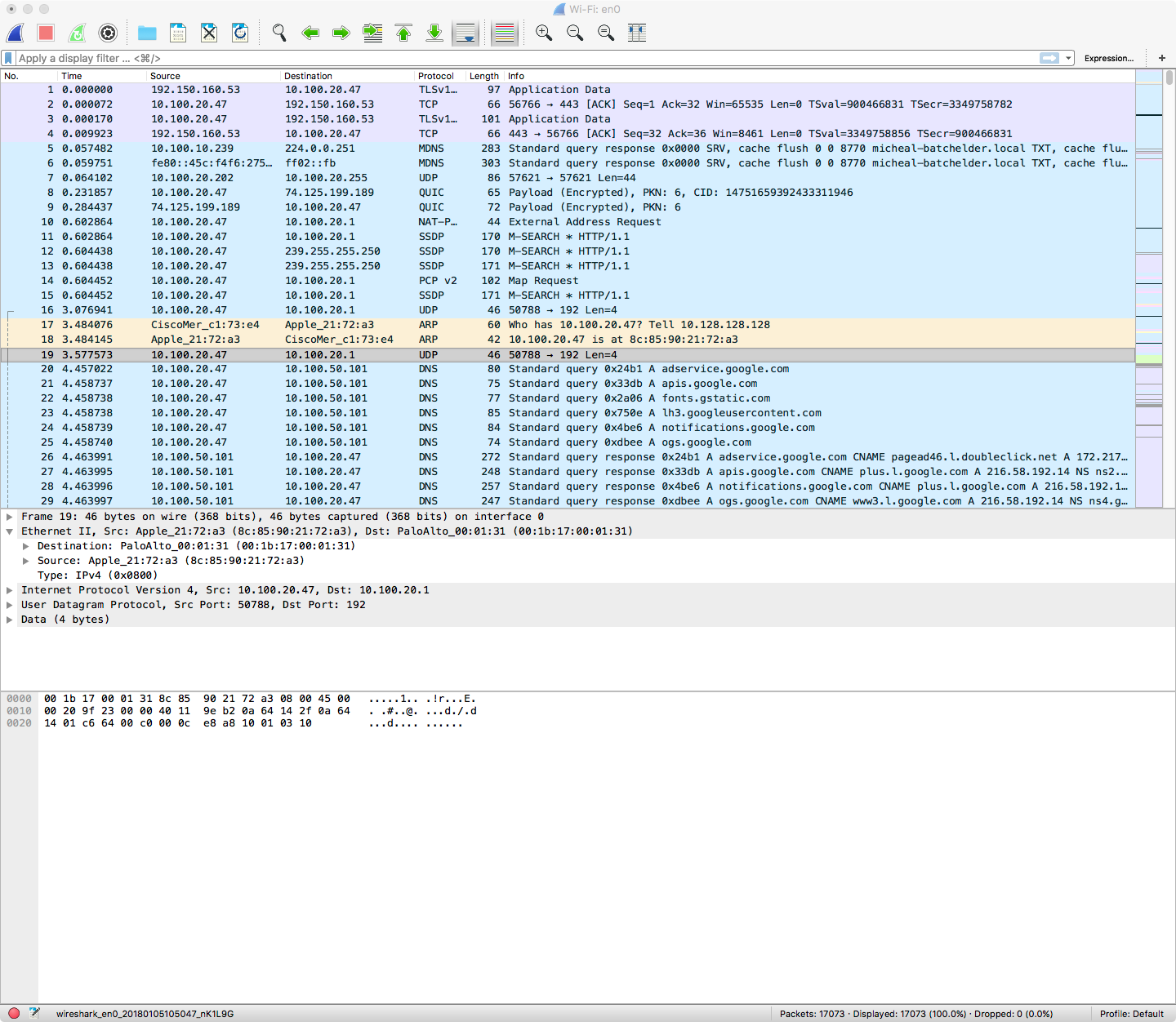Expand the User Datagram Protocol node
Image resolution: width=1176 pixels, height=1022 pixels.
point(10,605)
